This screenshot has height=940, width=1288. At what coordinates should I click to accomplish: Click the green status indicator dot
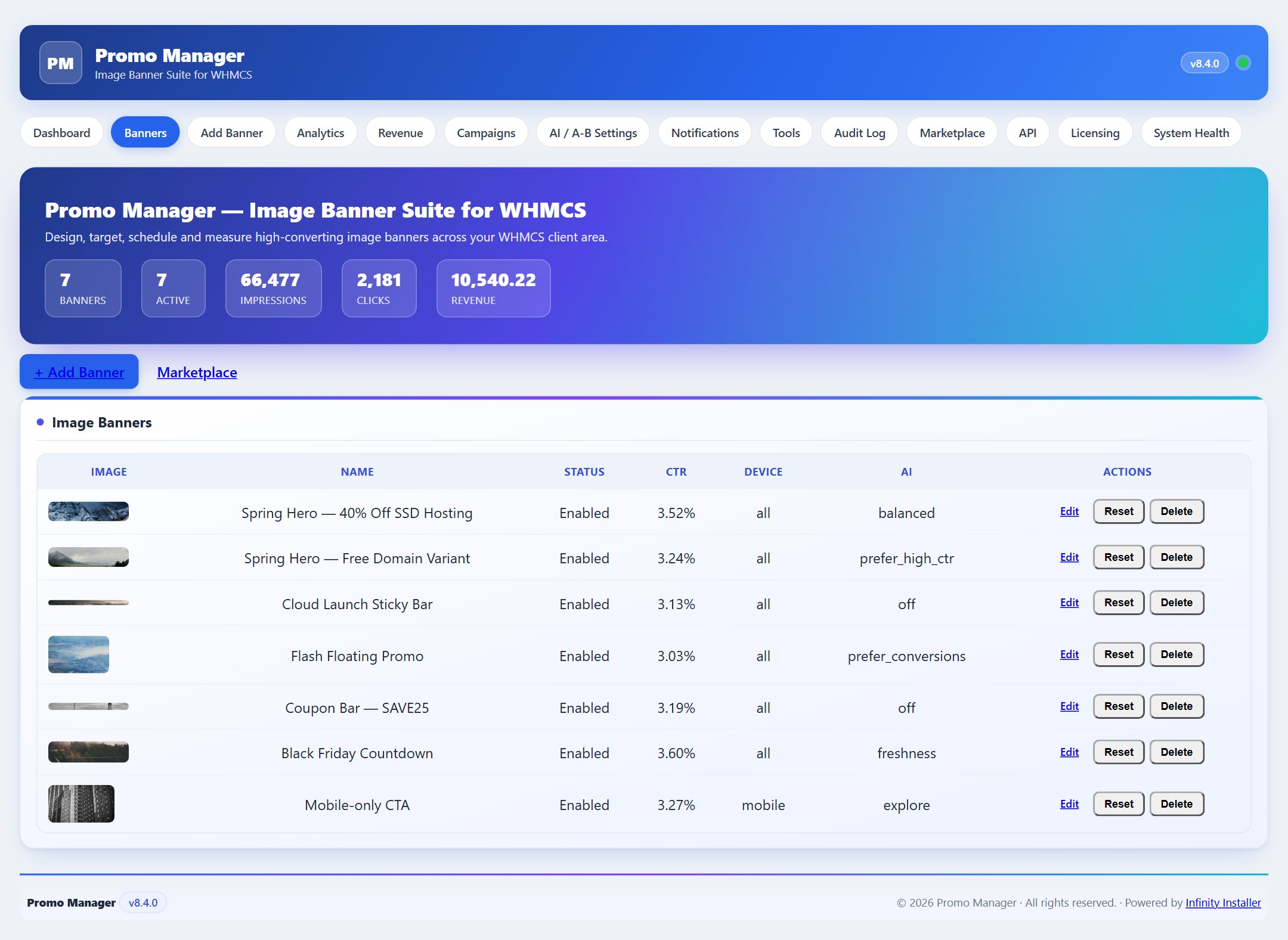(1243, 63)
